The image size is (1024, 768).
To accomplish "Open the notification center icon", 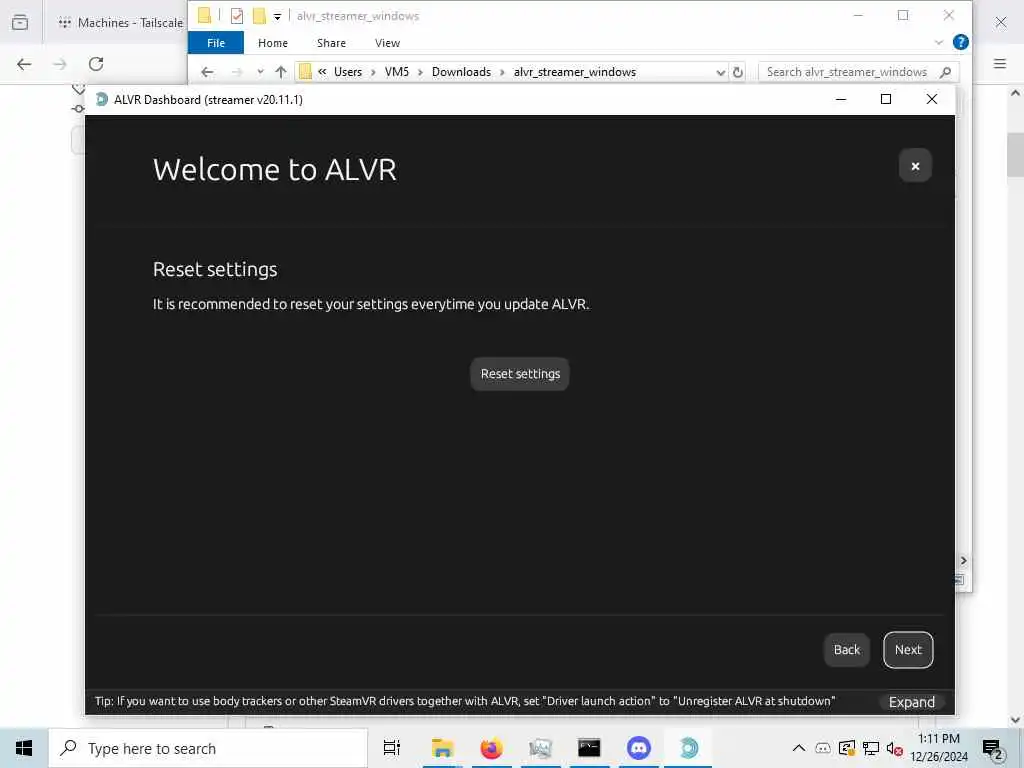I will coord(993,749).
